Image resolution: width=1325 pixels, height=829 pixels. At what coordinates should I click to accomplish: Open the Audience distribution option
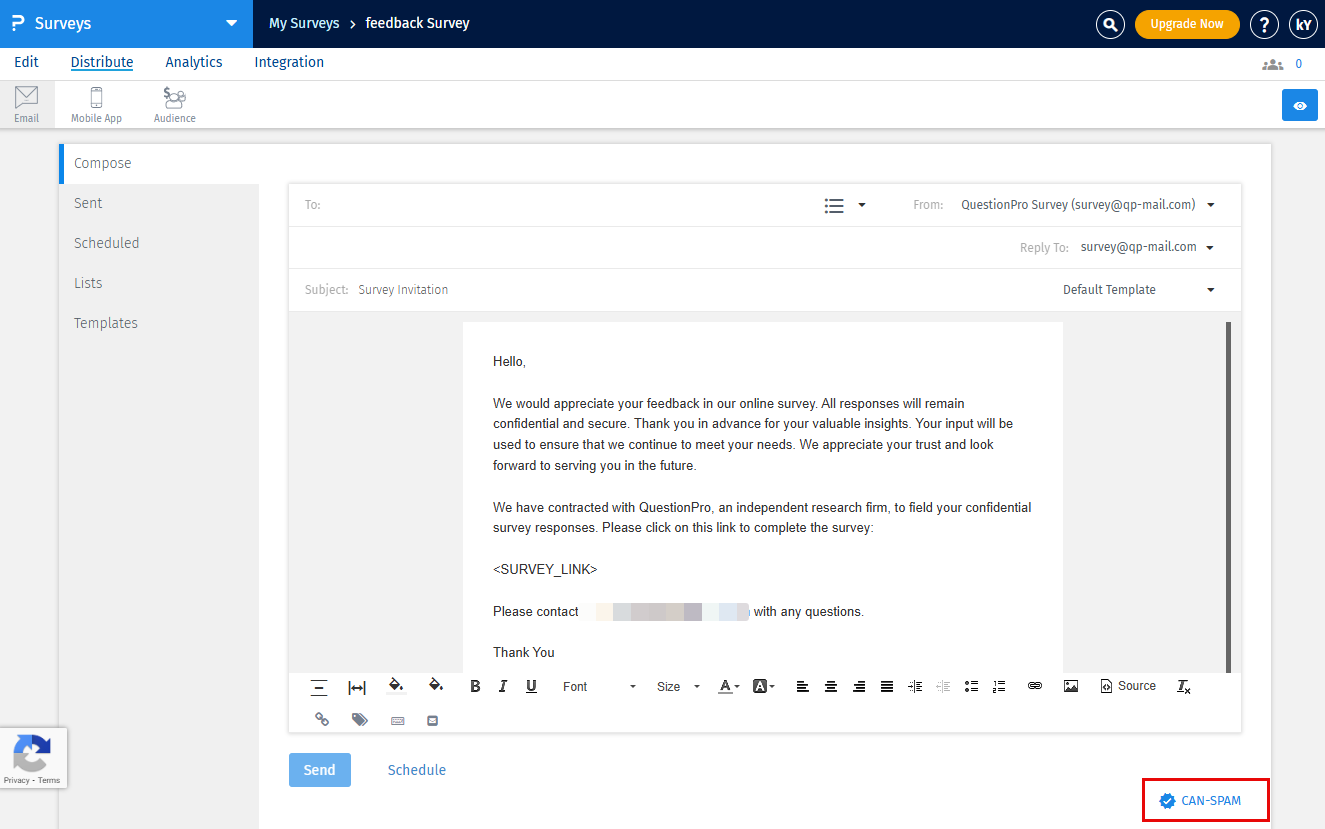coord(173,104)
